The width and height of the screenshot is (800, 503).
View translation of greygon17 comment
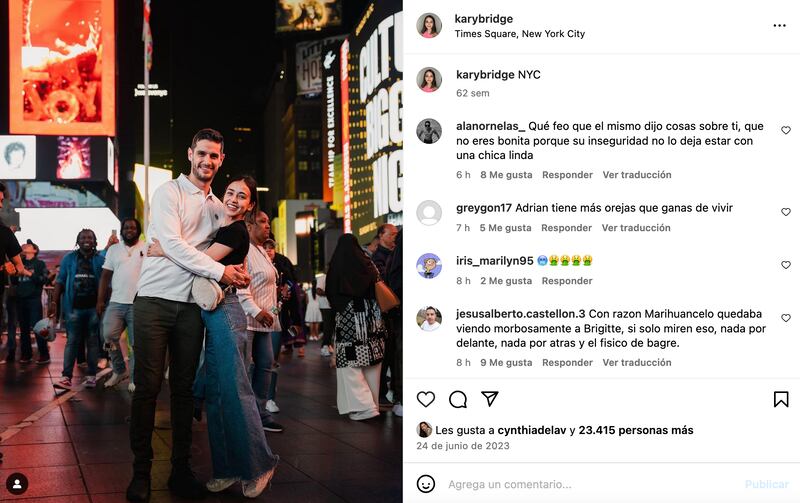tap(636, 228)
